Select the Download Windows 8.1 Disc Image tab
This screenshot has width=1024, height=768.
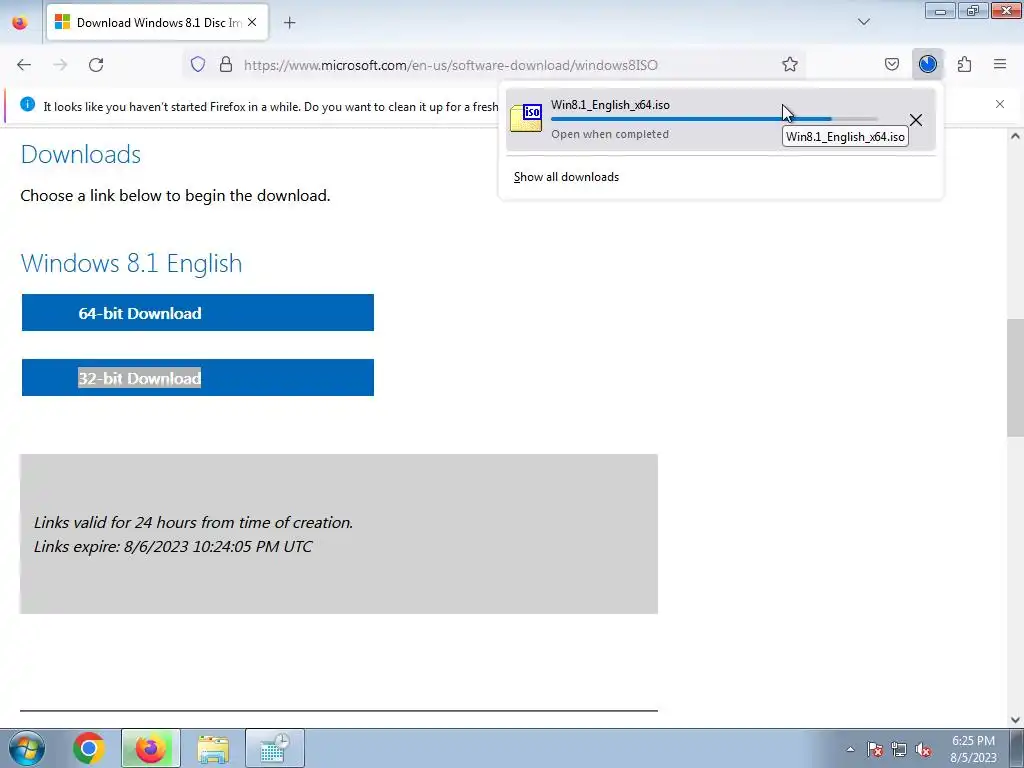[x=157, y=22]
